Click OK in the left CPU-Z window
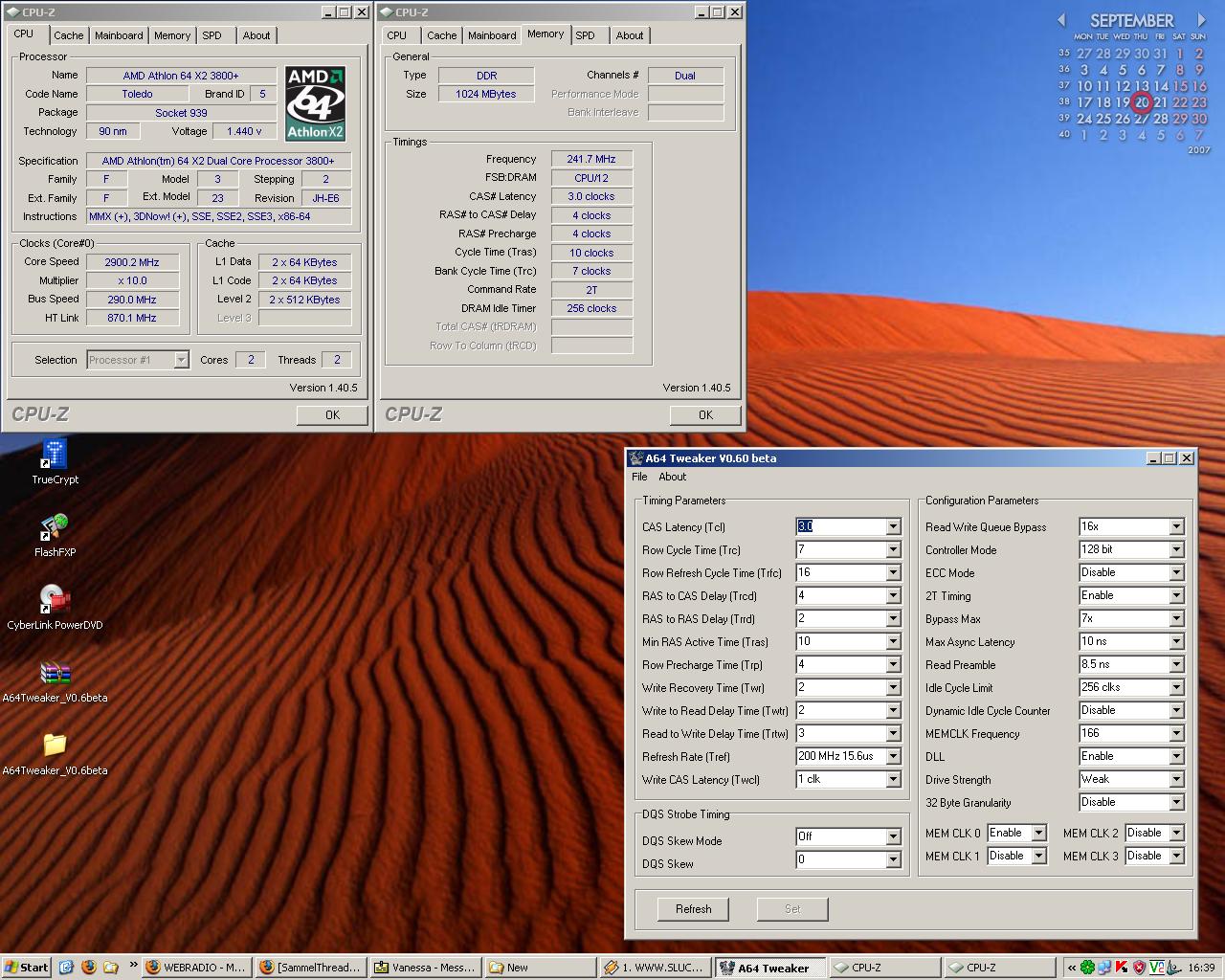The width and height of the screenshot is (1225, 980). coord(332,414)
